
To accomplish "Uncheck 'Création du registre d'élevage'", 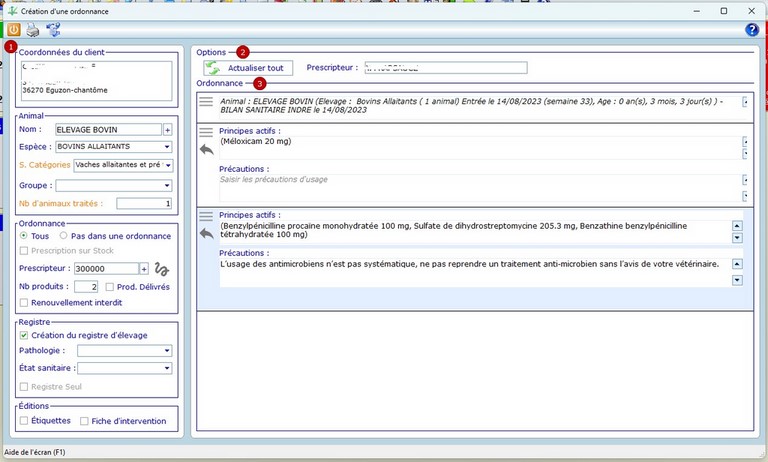I will click(25, 335).
